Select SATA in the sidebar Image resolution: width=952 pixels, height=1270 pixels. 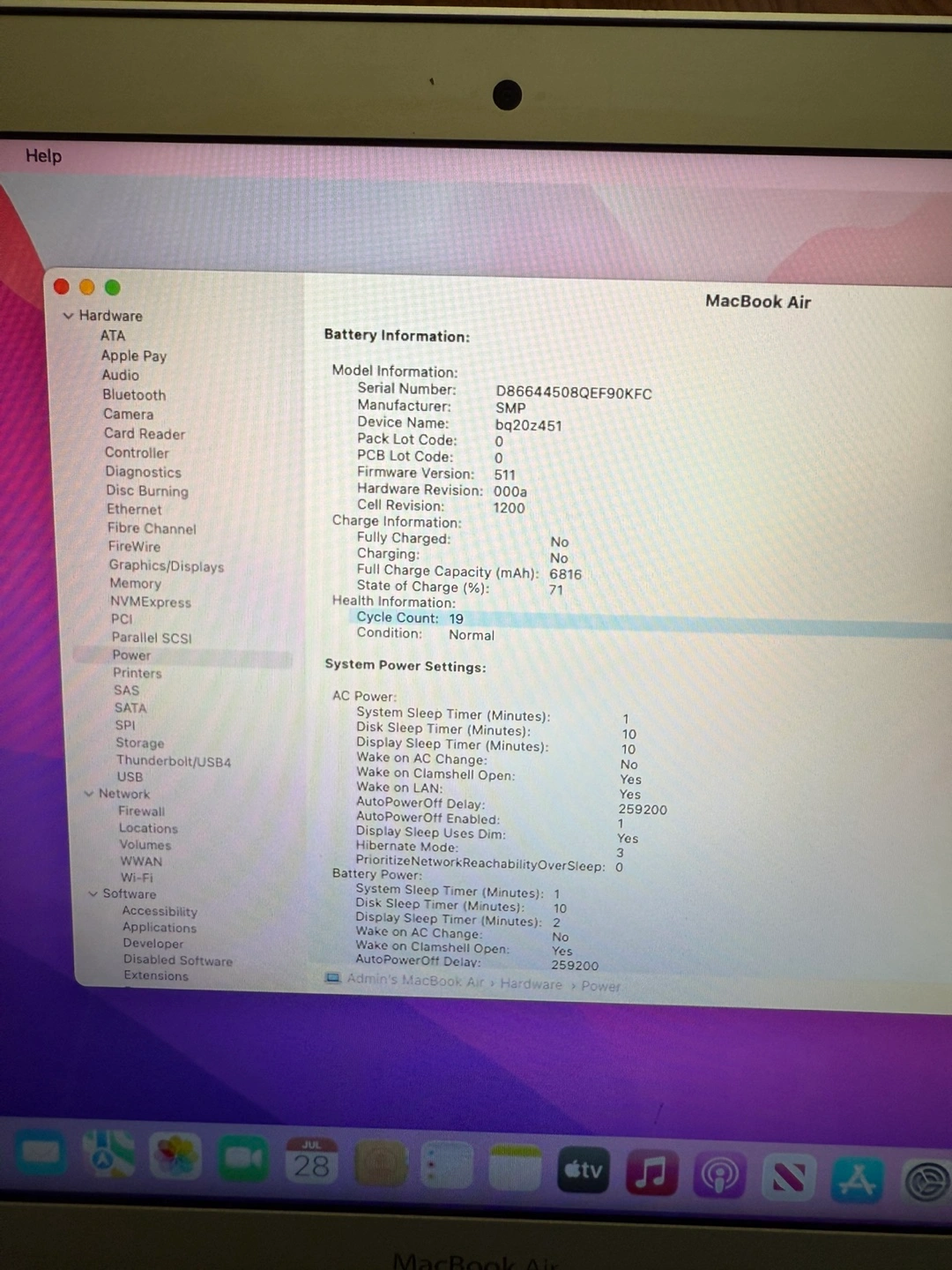tap(130, 708)
